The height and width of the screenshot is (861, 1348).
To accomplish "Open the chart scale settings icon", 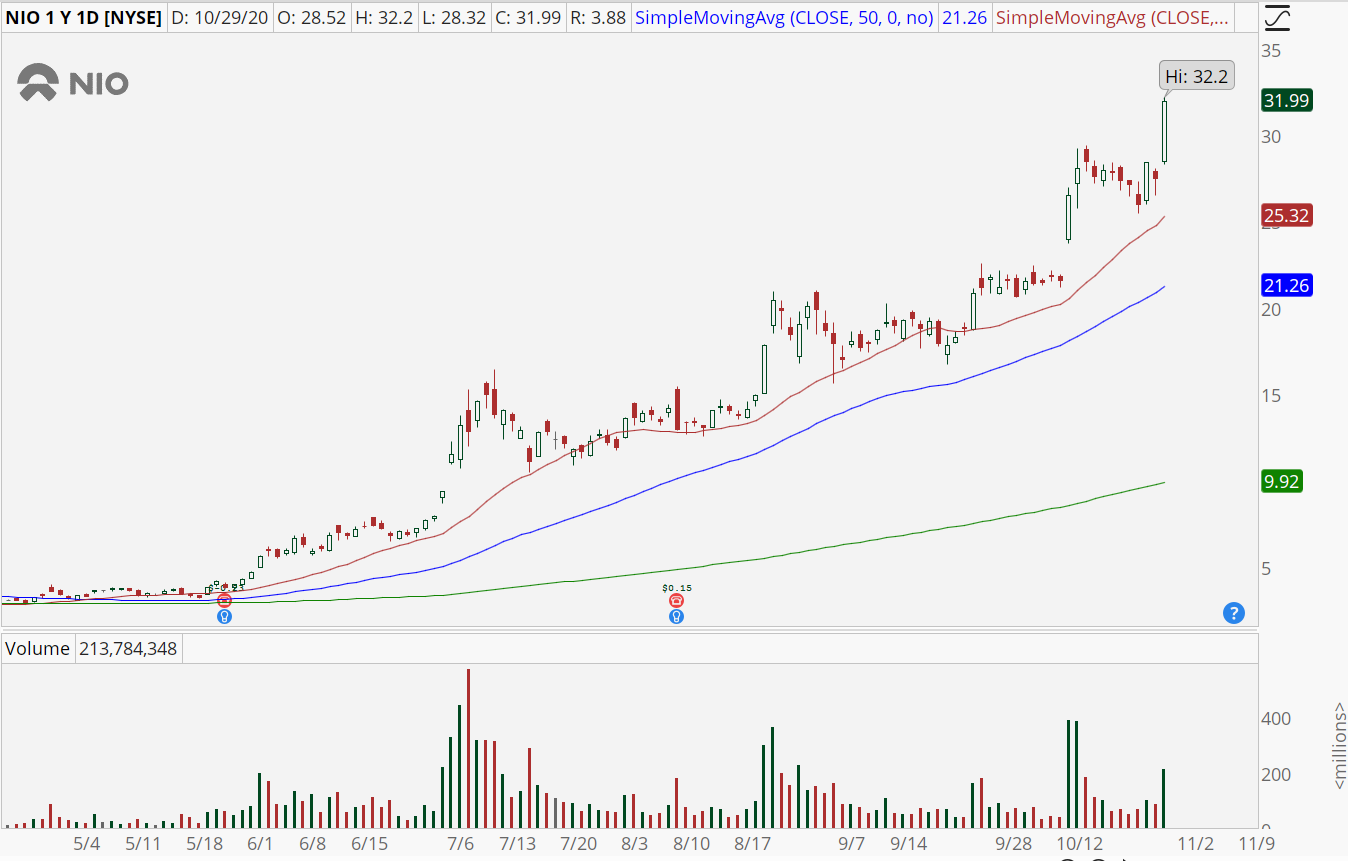I will 1277,17.
